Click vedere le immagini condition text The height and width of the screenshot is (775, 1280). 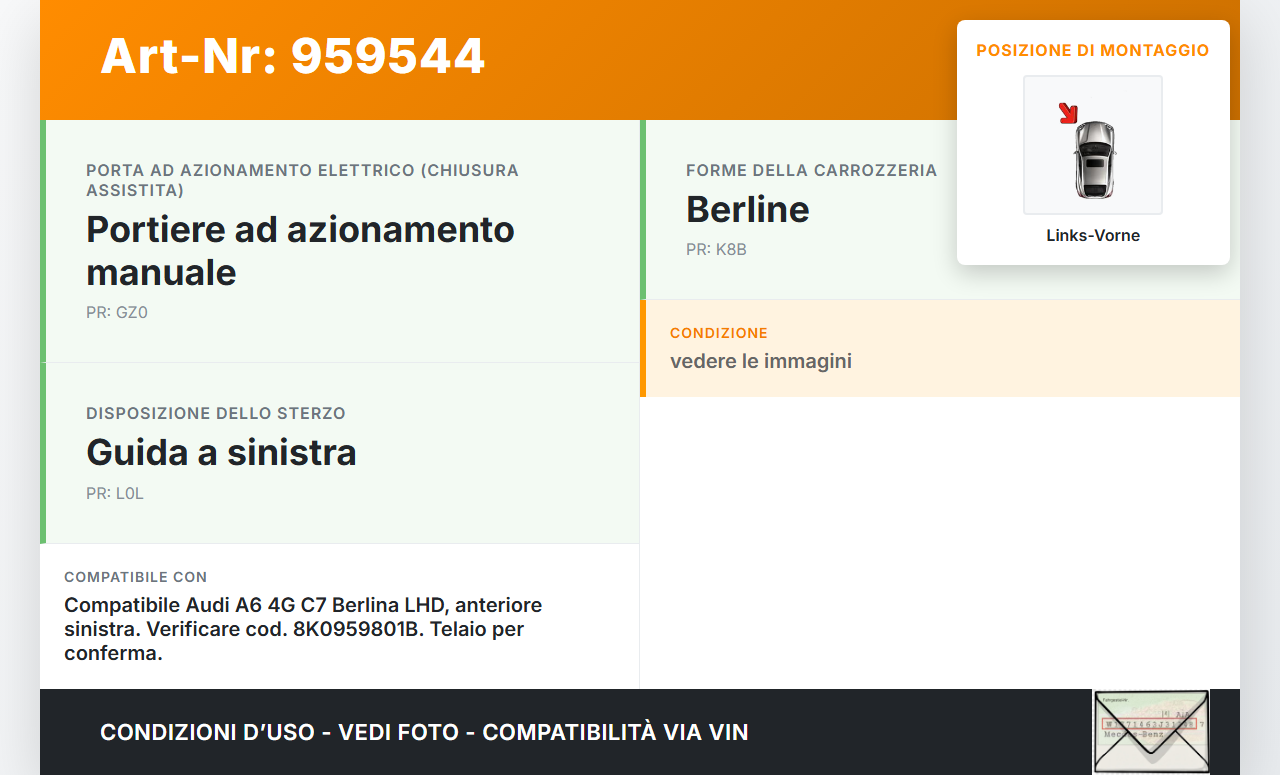click(761, 361)
